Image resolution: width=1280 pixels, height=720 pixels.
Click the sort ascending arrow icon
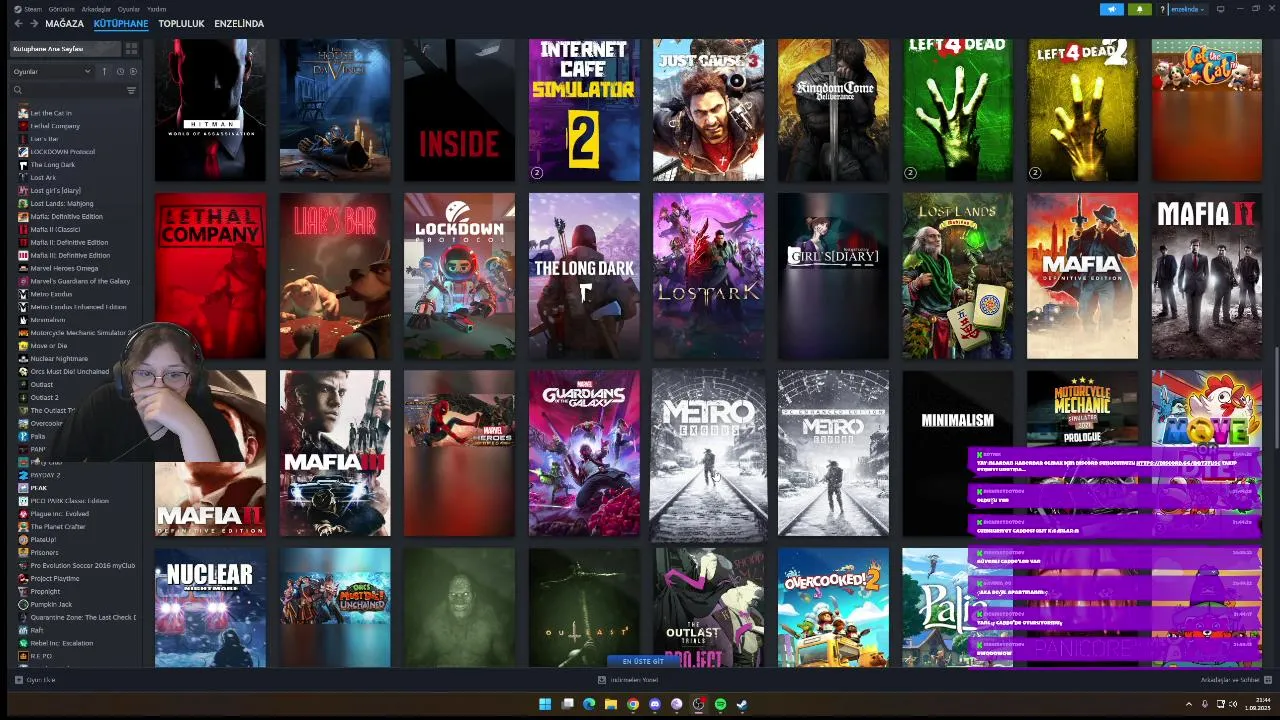pos(104,71)
